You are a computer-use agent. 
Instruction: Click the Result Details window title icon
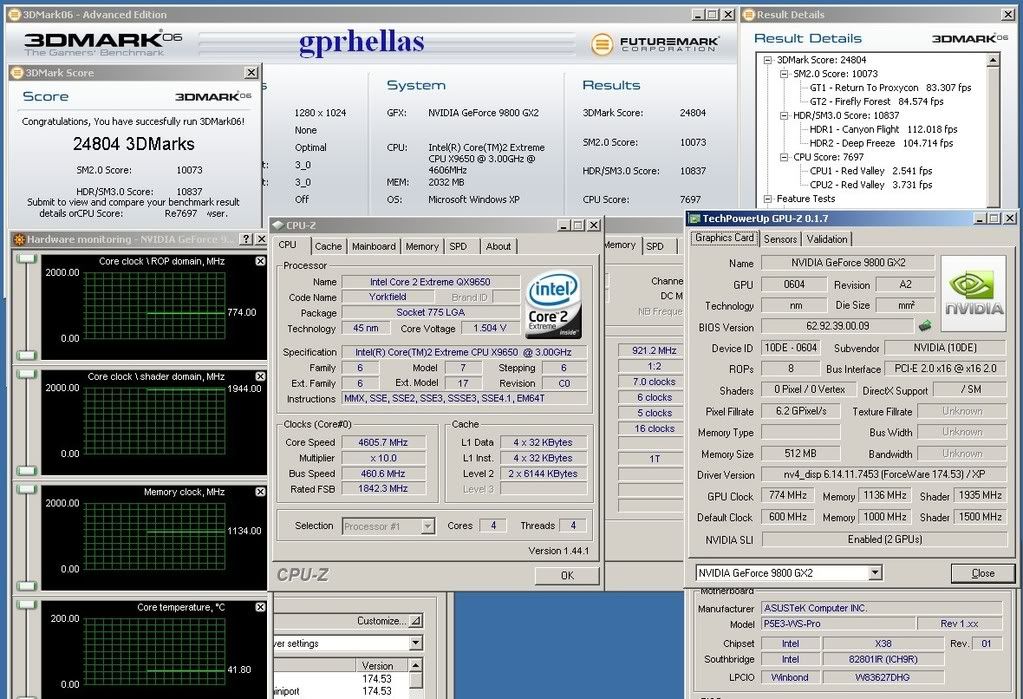point(749,14)
